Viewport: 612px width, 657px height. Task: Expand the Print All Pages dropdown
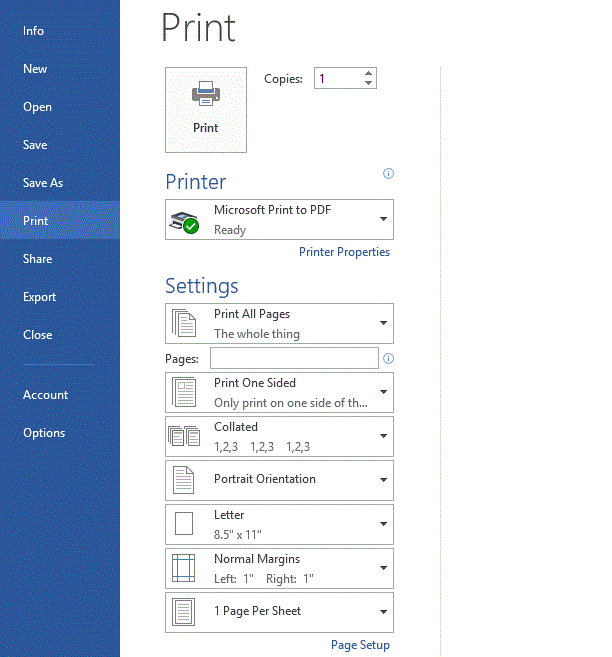tap(279, 323)
